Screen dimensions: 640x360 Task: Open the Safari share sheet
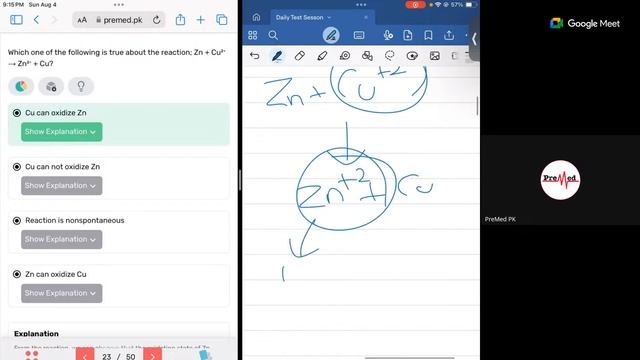click(180, 20)
